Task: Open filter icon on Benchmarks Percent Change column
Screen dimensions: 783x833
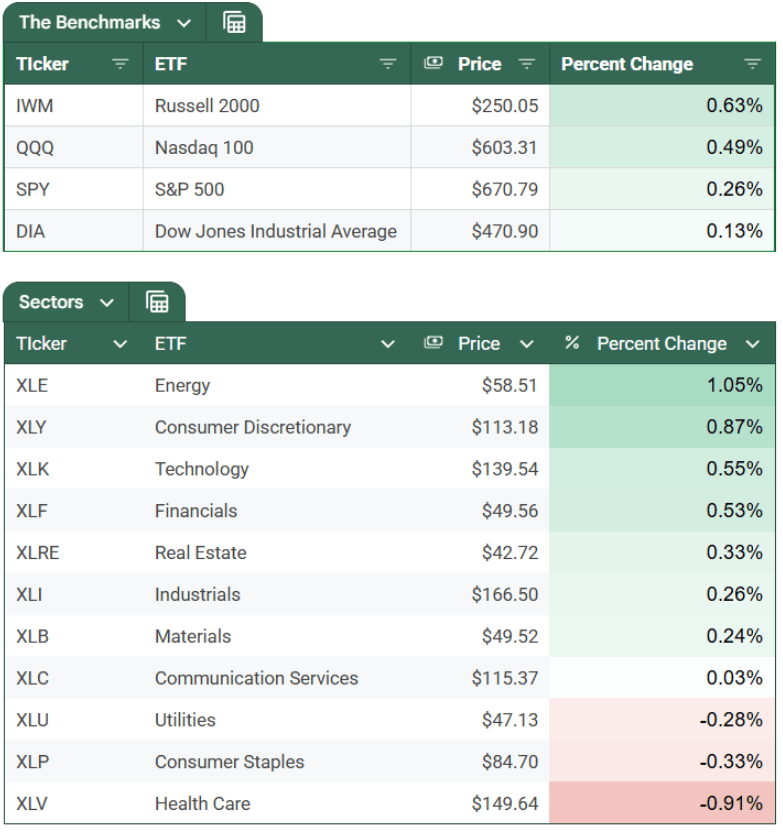Action: click(x=753, y=64)
